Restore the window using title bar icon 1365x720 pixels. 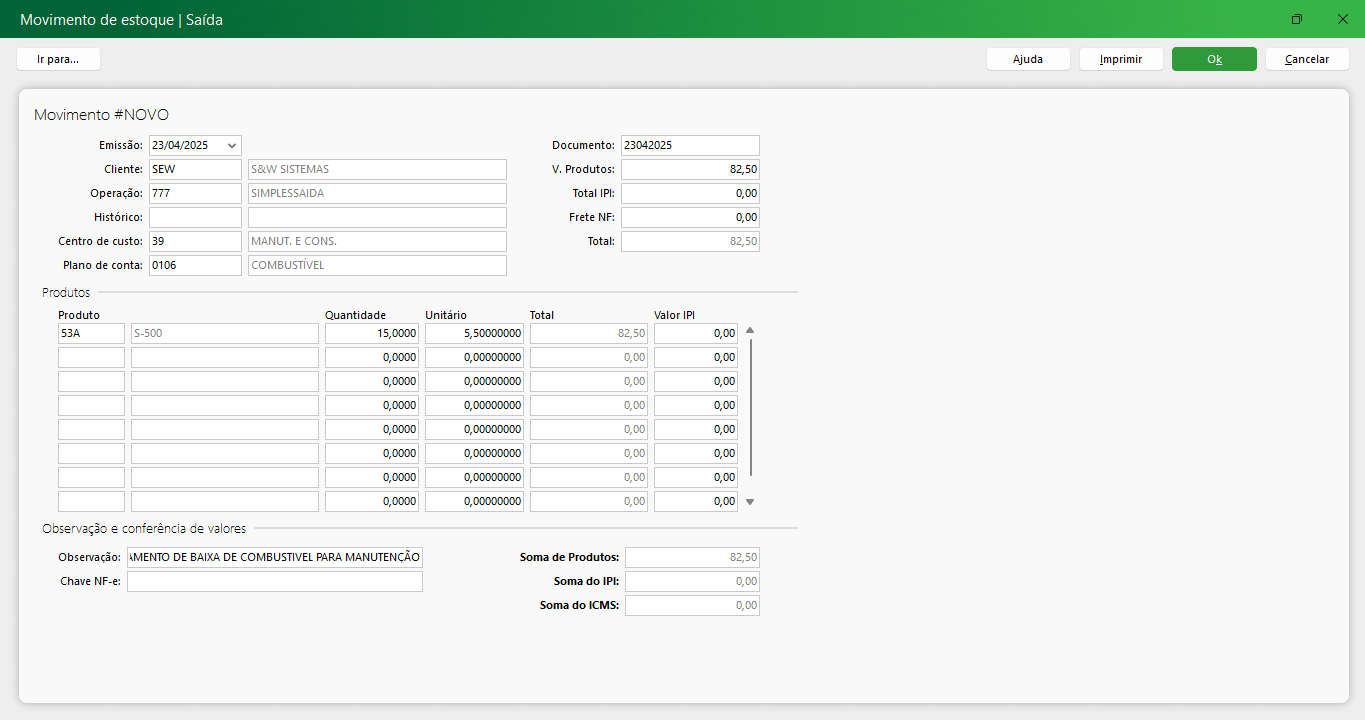[1296, 19]
